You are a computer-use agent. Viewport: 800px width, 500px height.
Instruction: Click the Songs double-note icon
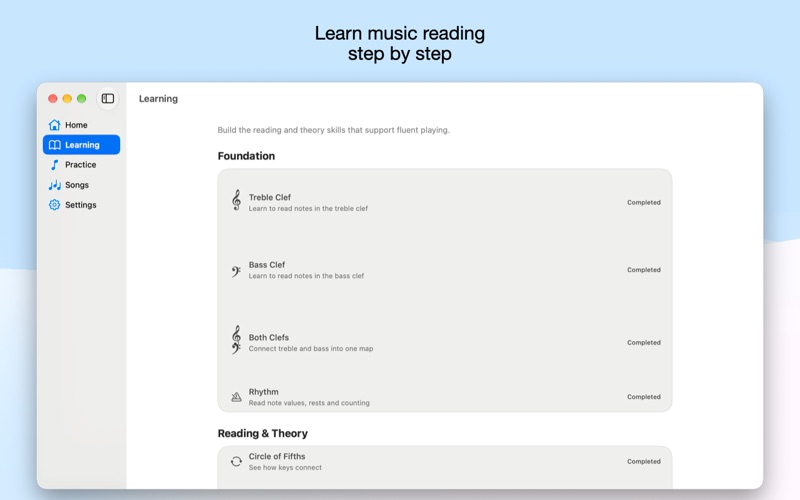[x=55, y=185]
